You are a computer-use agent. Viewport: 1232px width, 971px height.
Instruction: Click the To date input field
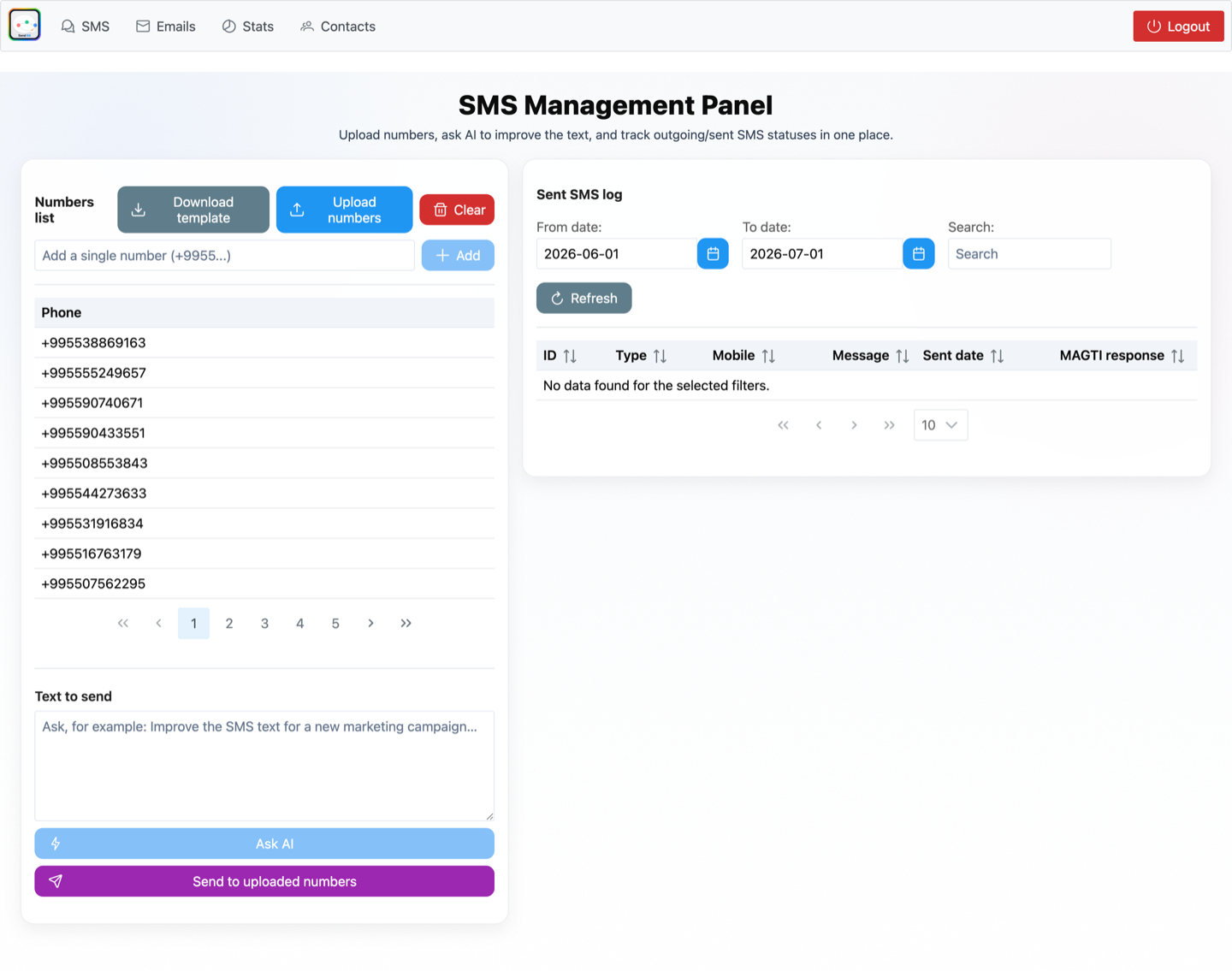[x=822, y=253]
